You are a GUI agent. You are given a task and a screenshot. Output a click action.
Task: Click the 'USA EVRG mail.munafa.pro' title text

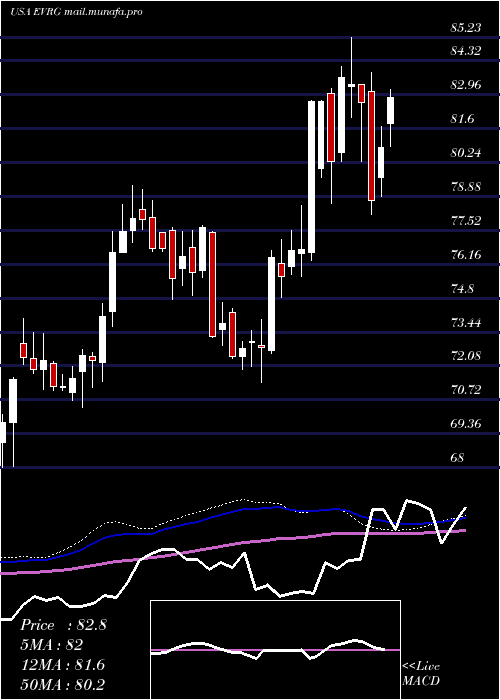76,12
